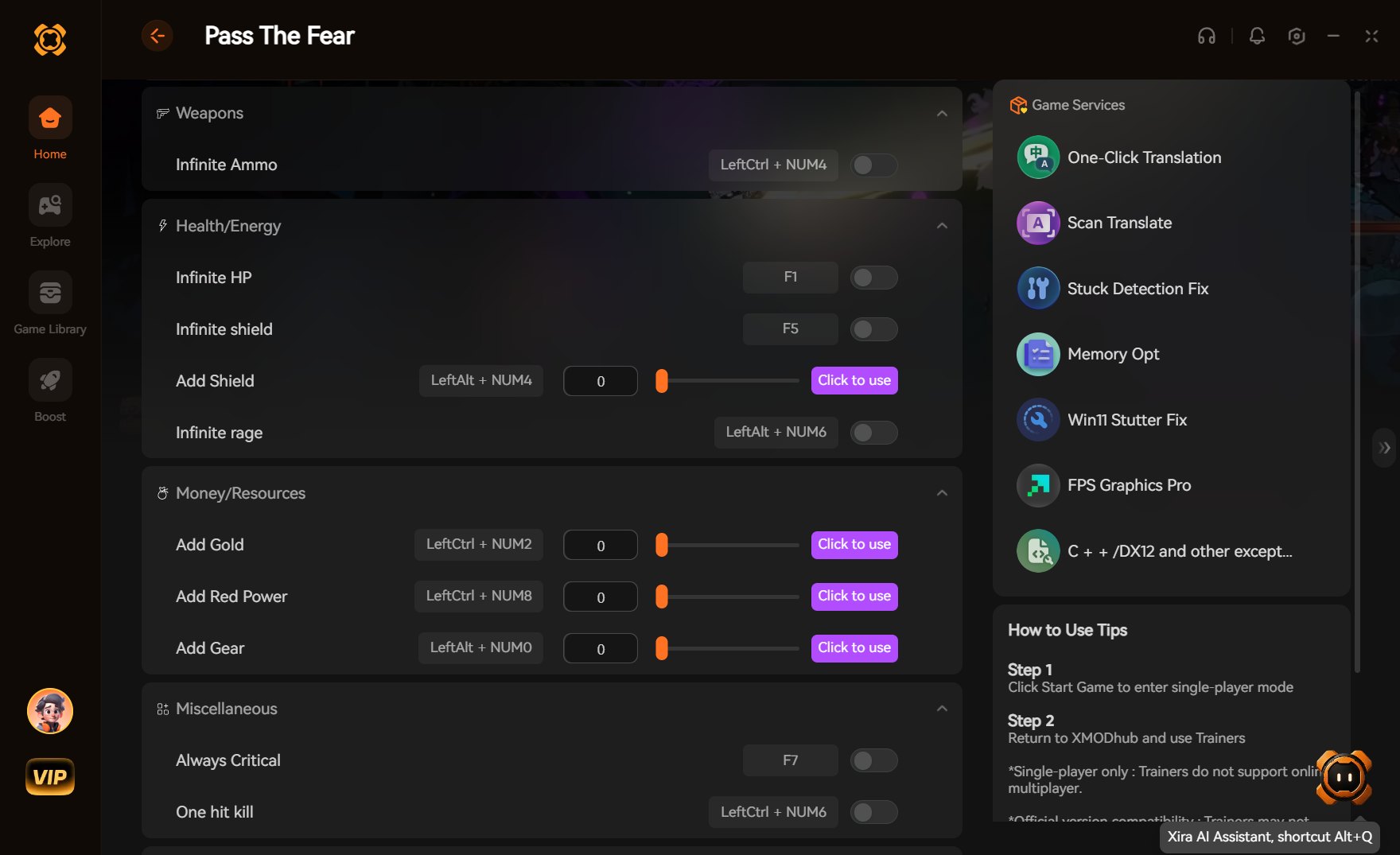This screenshot has height=855, width=1400.
Task: Select Scan Translate service
Action: 1119,223
